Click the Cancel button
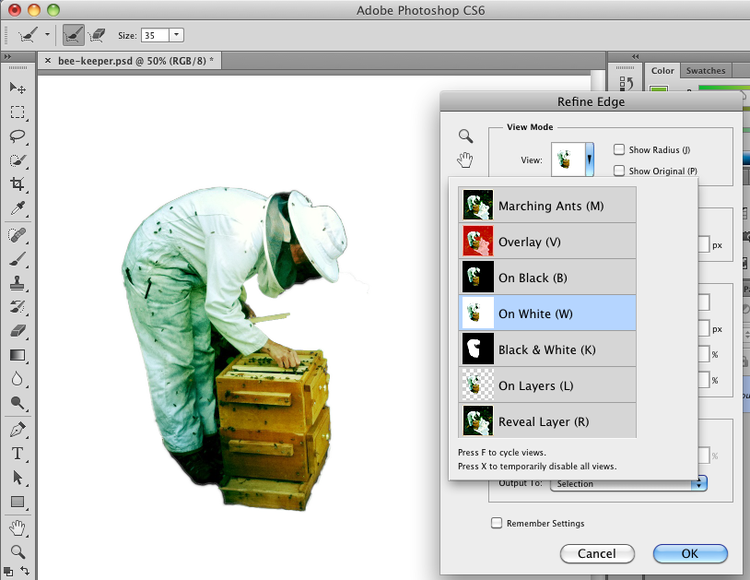The height and width of the screenshot is (580, 750). coord(596,554)
